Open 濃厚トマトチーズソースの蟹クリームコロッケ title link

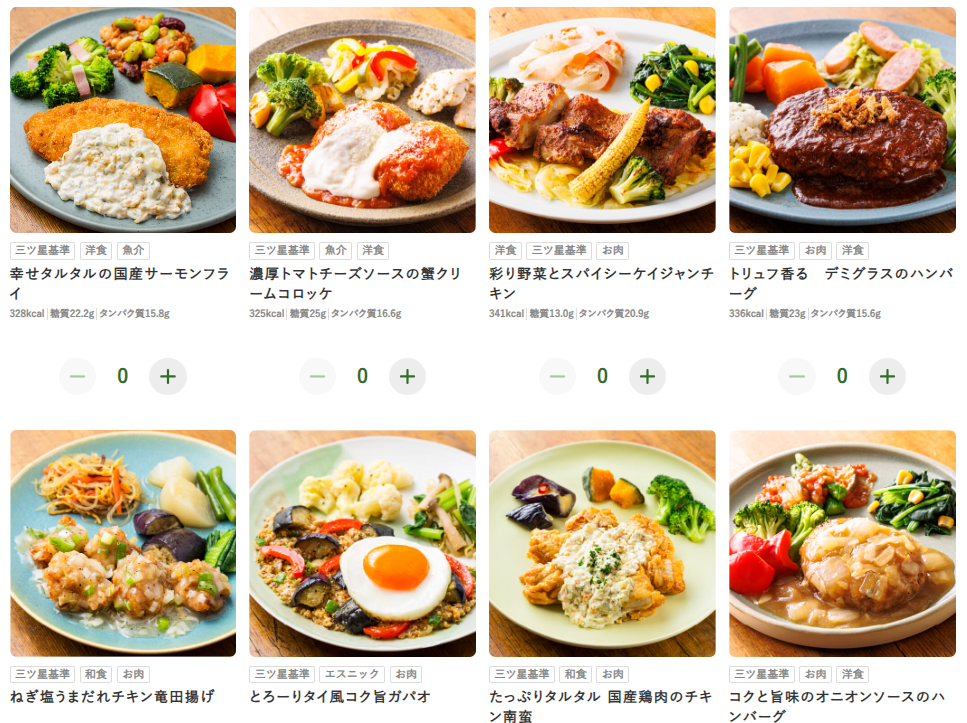coord(355,283)
